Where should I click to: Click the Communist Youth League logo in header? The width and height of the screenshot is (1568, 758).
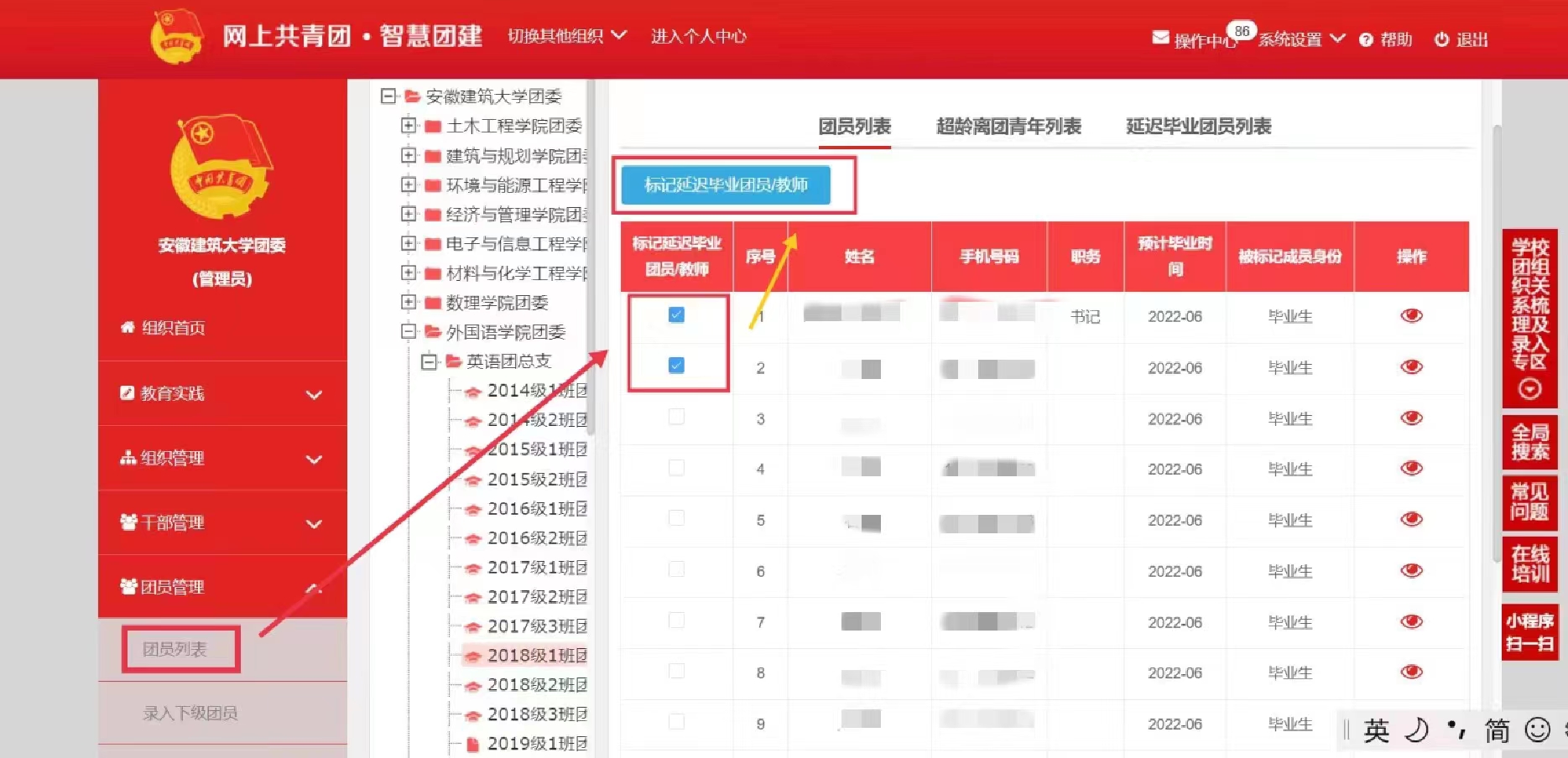pyautogui.click(x=177, y=36)
